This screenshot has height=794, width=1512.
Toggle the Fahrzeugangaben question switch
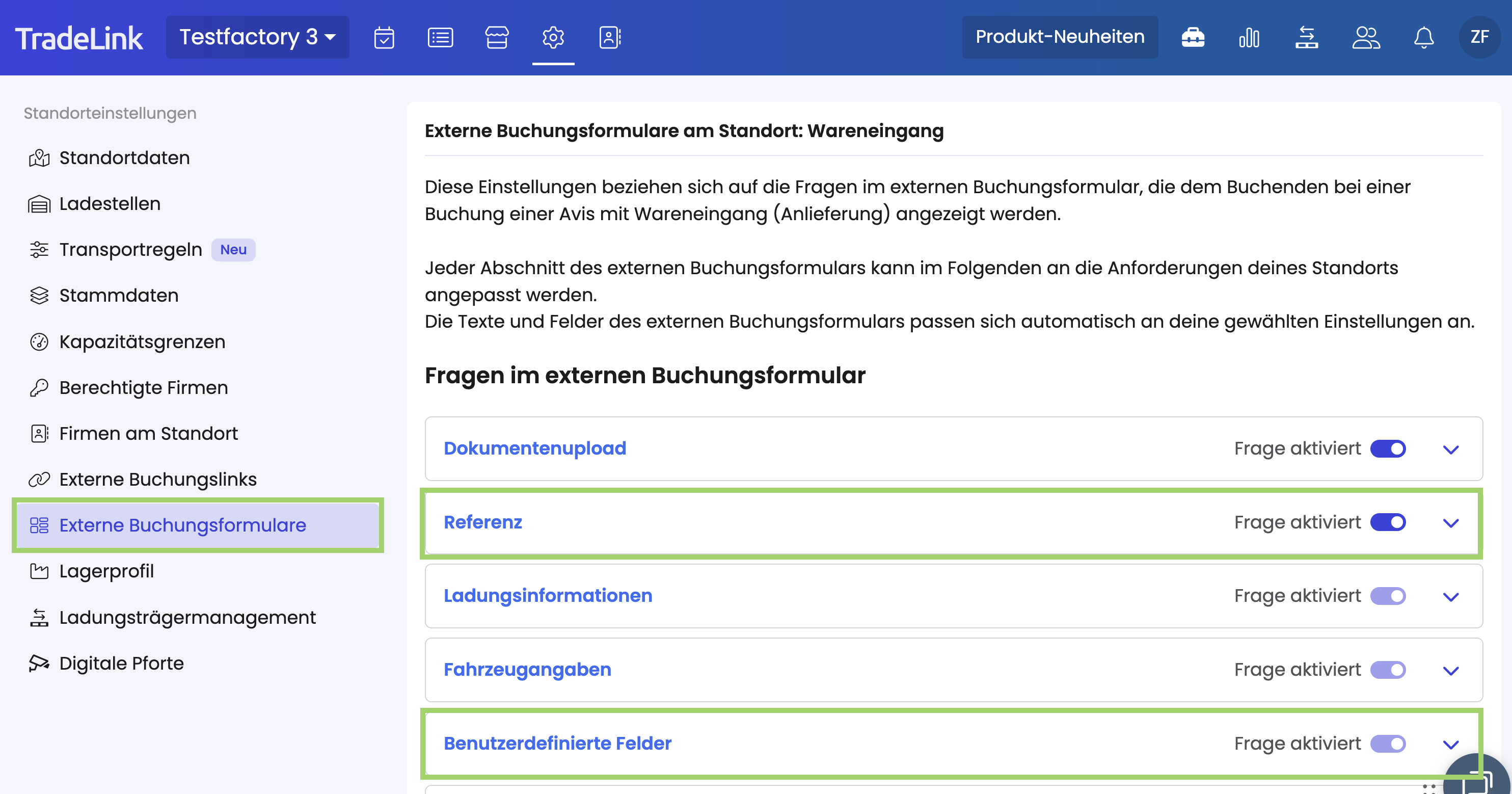coord(1388,670)
